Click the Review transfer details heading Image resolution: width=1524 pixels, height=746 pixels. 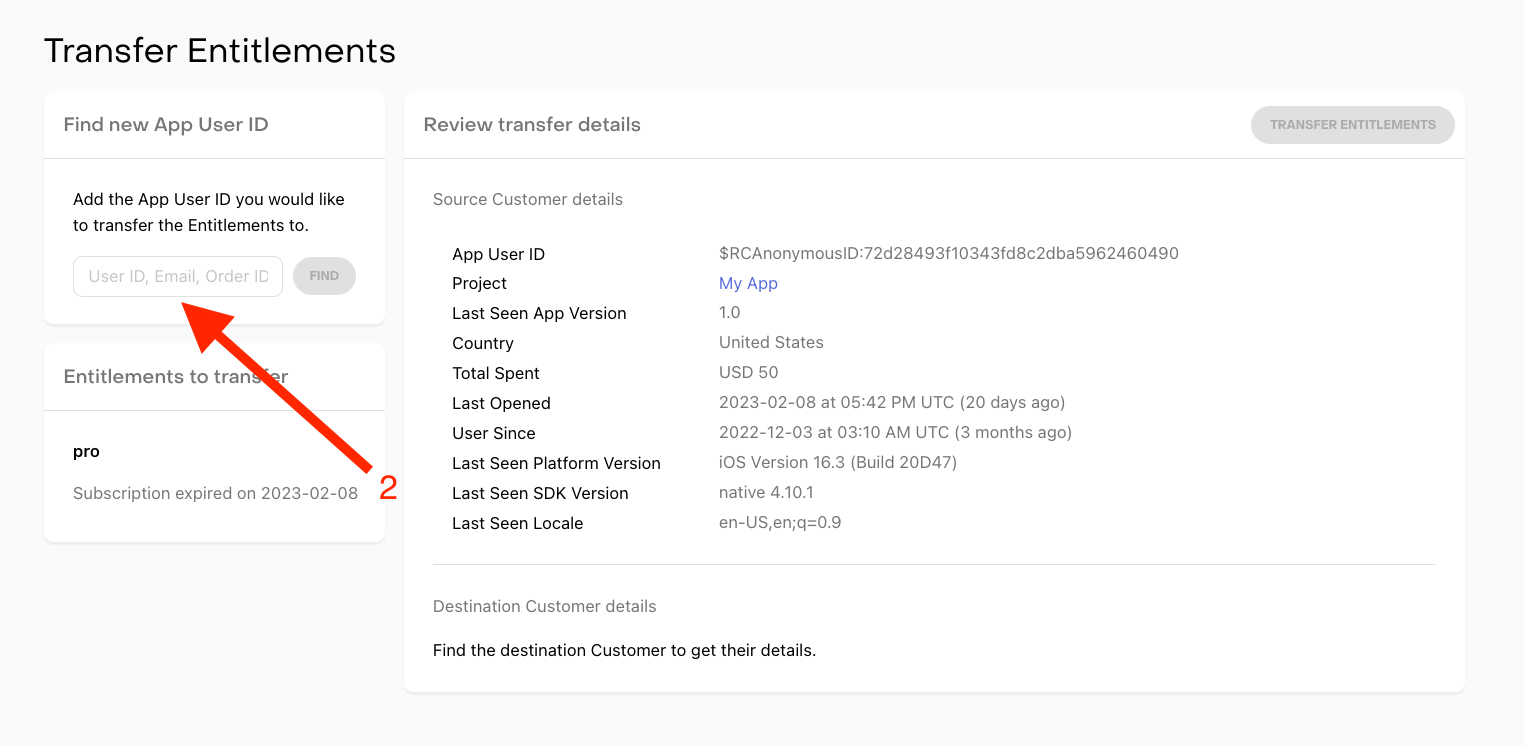(x=532, y=125)
